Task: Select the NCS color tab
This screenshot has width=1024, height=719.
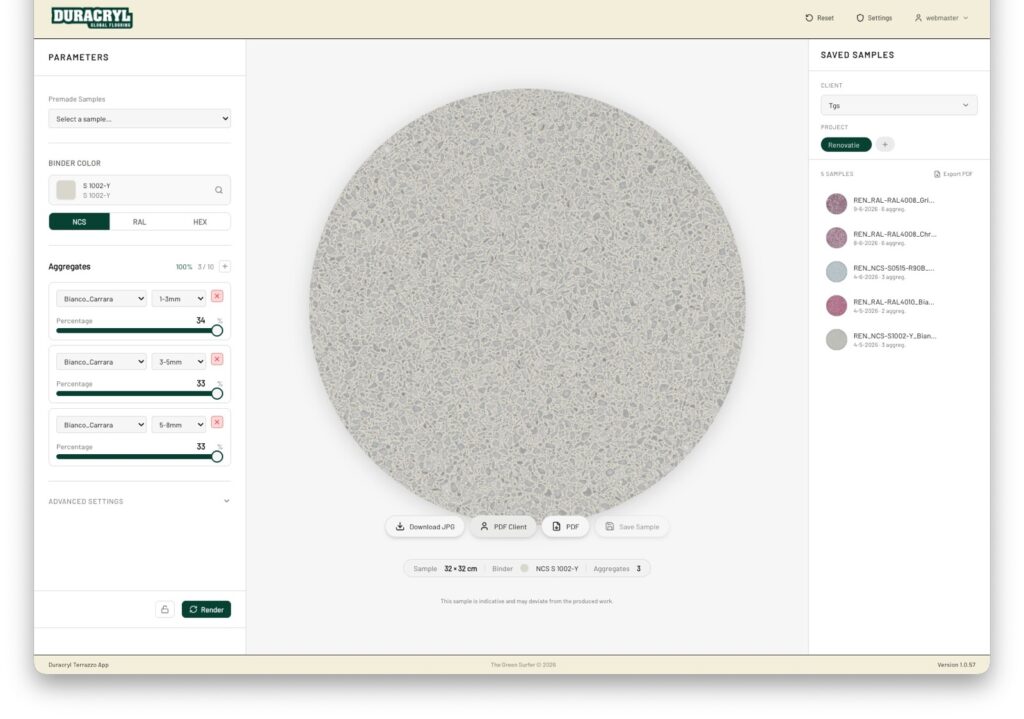Action: [79, 222]
